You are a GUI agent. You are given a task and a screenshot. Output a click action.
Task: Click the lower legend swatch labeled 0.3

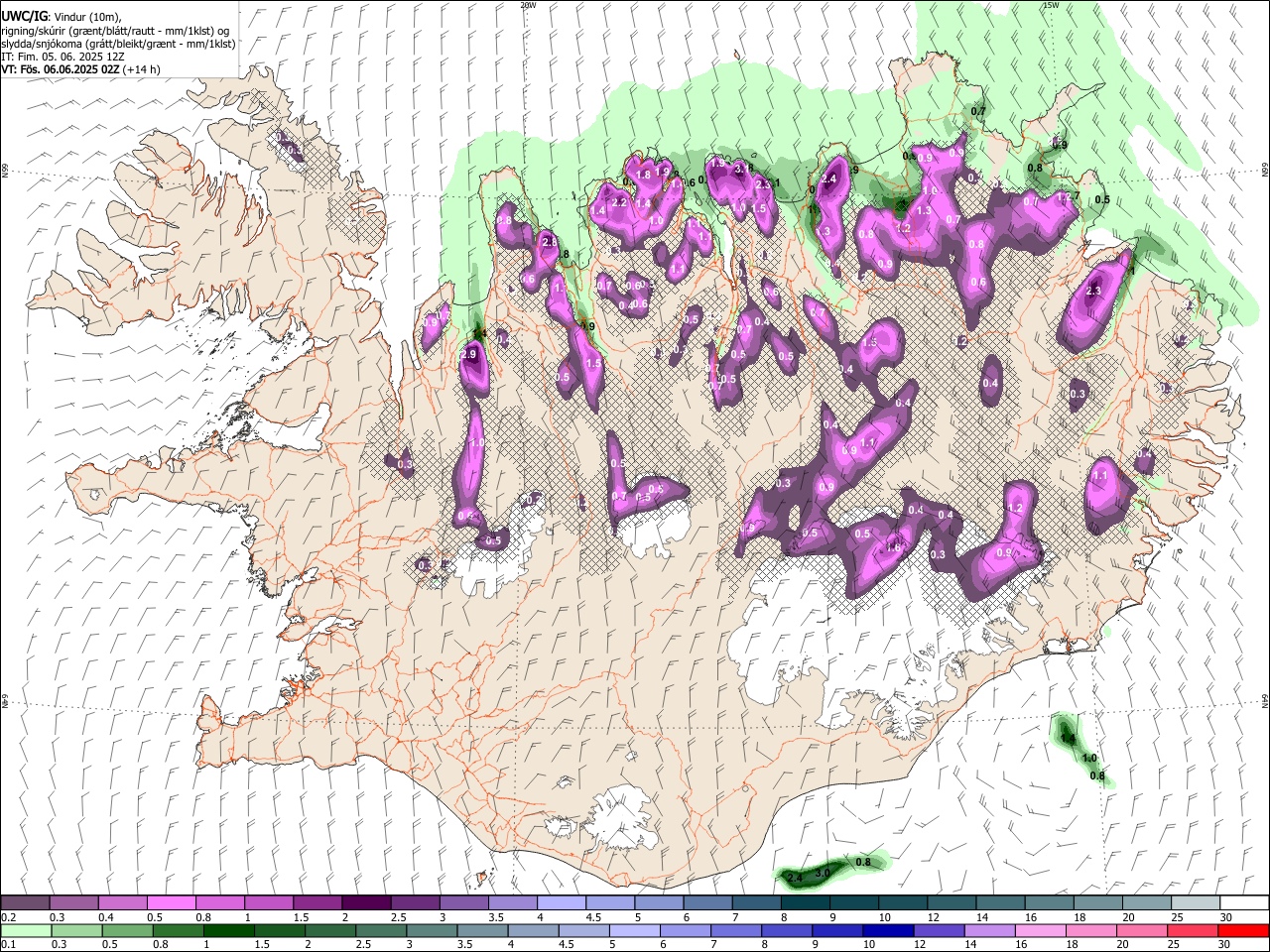[76, 930]
